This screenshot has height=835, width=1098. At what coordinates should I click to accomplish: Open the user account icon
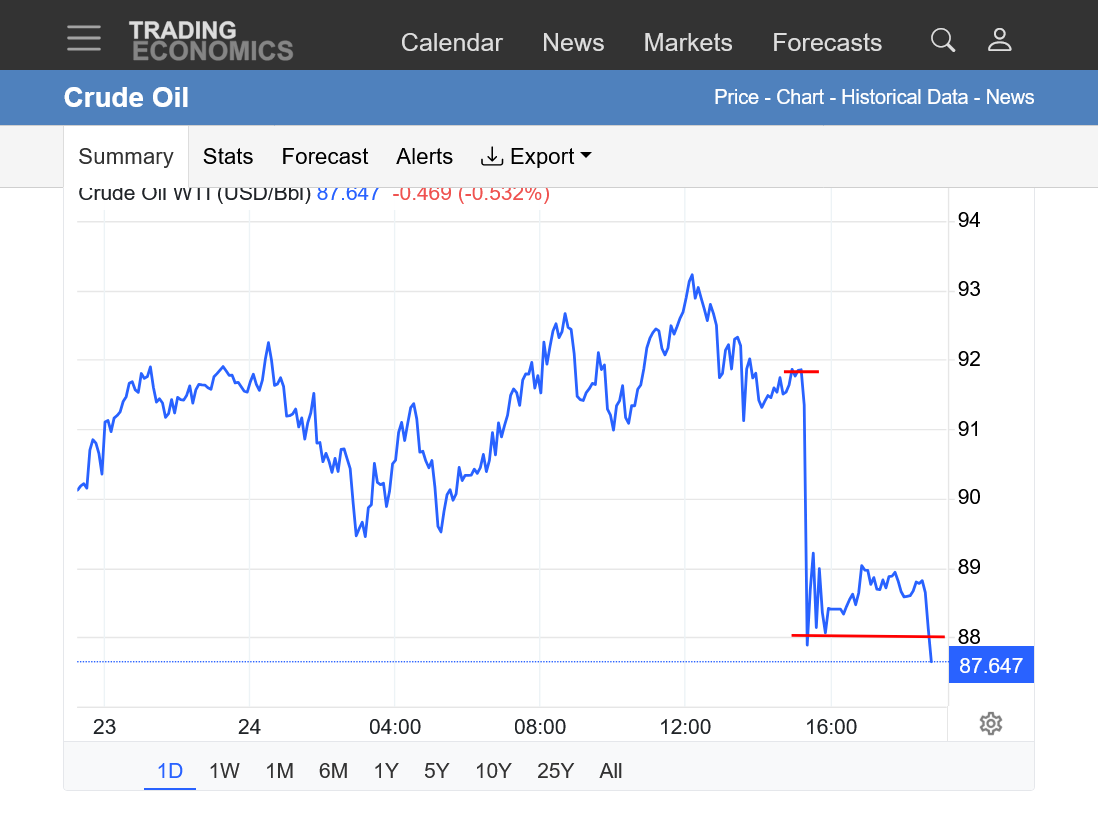tap(999, 40)
